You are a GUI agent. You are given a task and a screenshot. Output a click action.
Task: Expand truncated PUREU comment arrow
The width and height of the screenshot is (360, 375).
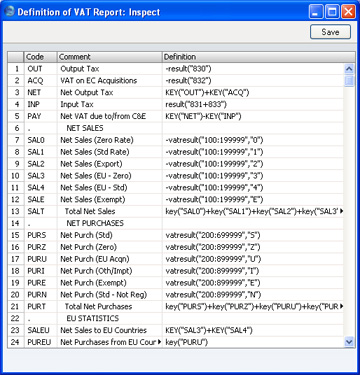(159, 342)
